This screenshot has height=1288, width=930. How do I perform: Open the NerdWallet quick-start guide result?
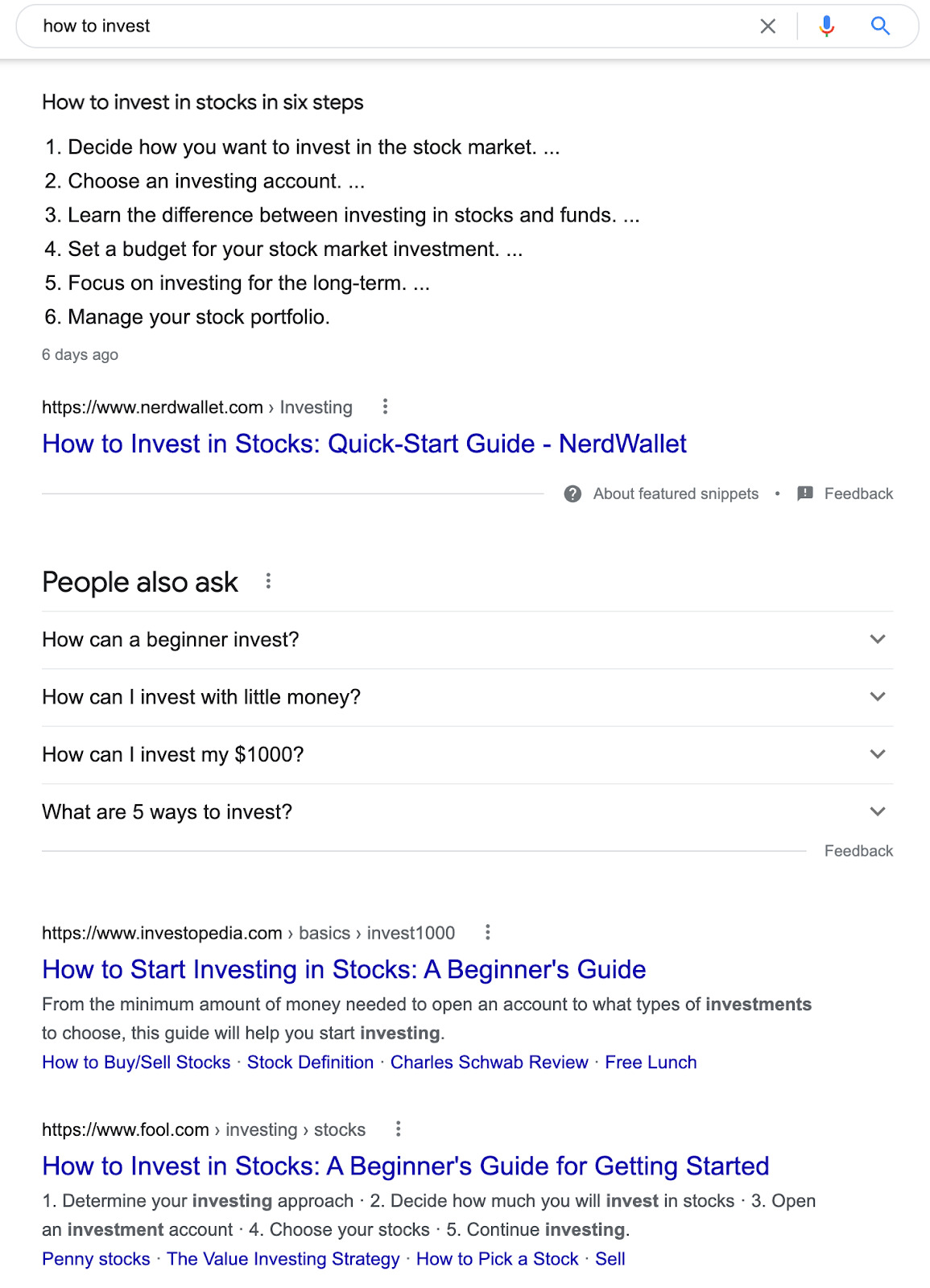(x=364, y=444)
